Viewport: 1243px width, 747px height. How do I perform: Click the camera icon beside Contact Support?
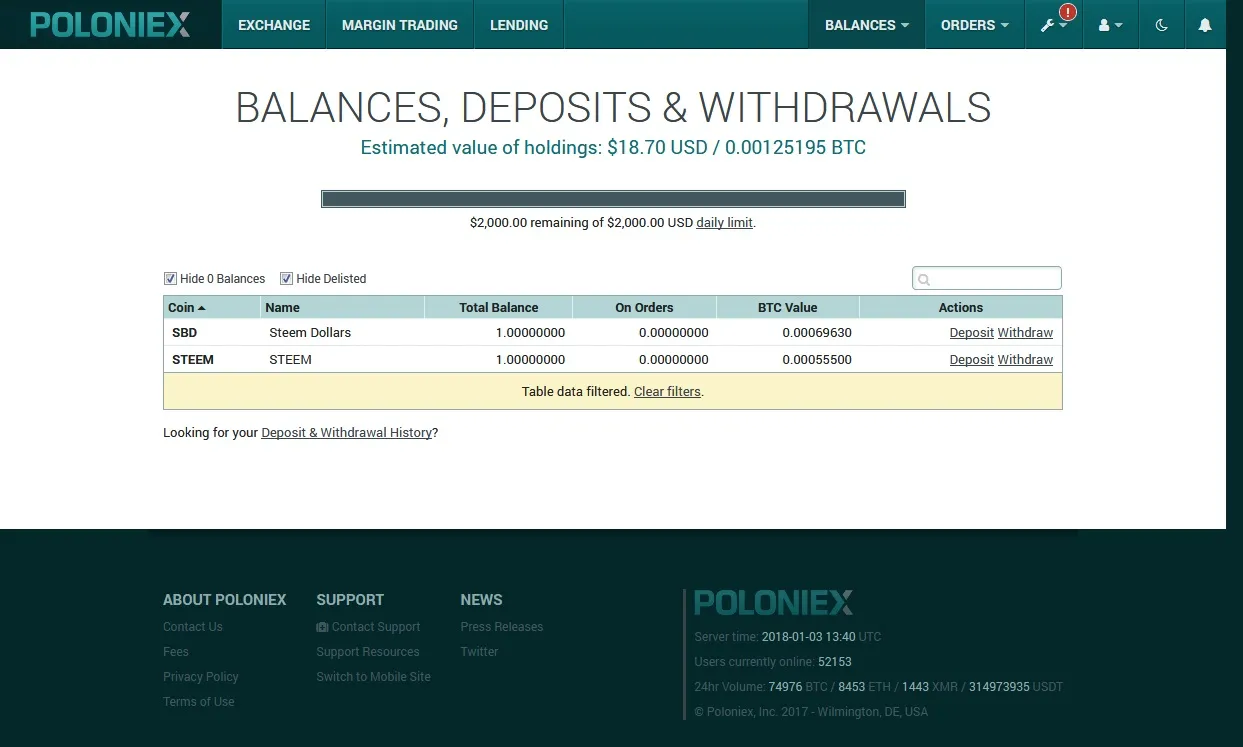pyautogui.click(x=322, y=627)
